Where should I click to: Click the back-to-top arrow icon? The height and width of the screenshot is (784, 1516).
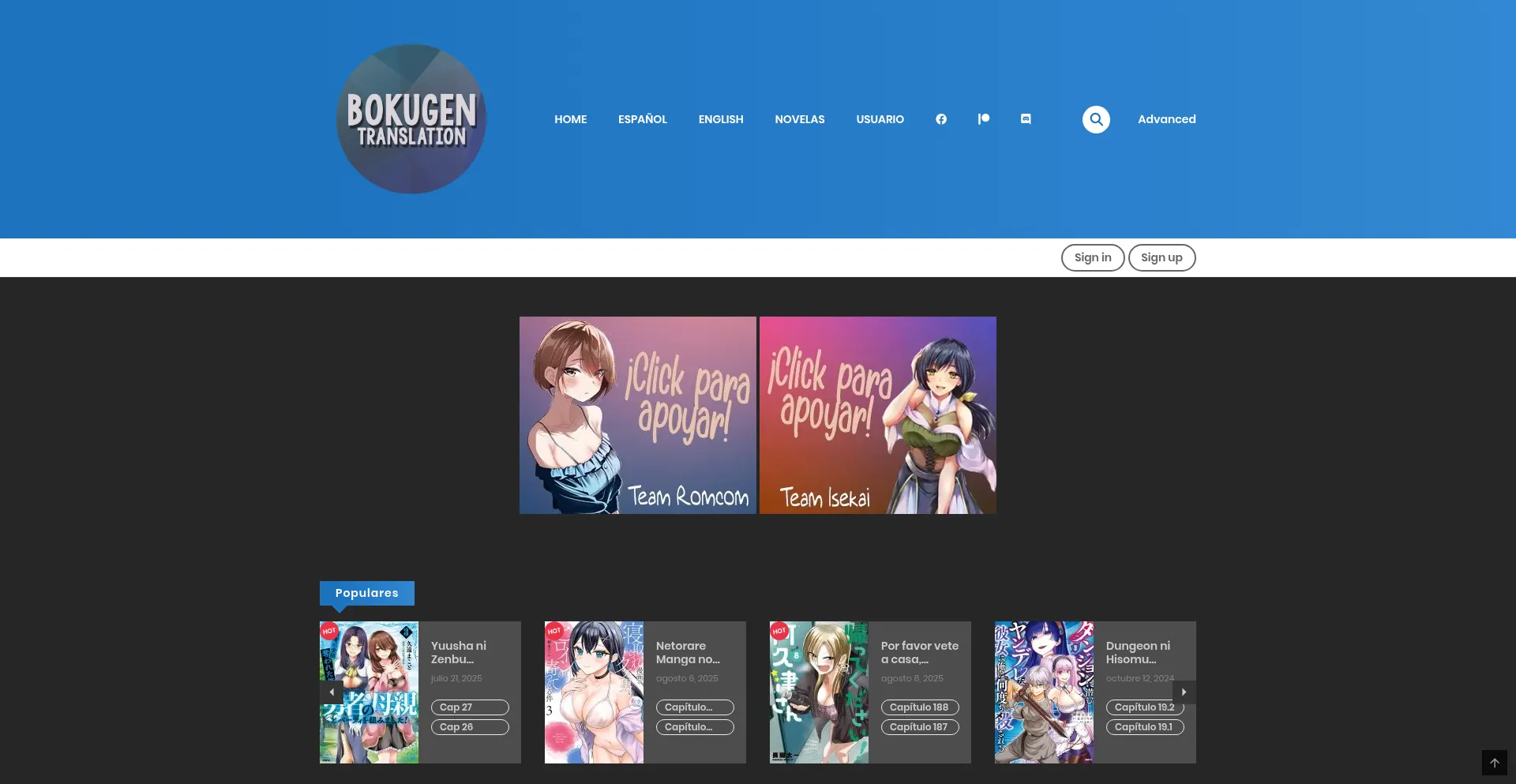[1495, 763]
